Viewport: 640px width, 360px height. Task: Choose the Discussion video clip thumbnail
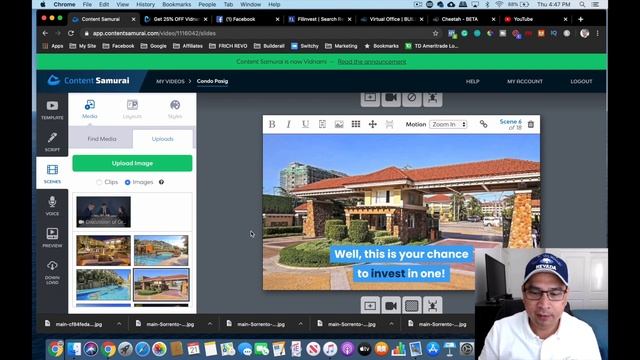pos(103,212)
